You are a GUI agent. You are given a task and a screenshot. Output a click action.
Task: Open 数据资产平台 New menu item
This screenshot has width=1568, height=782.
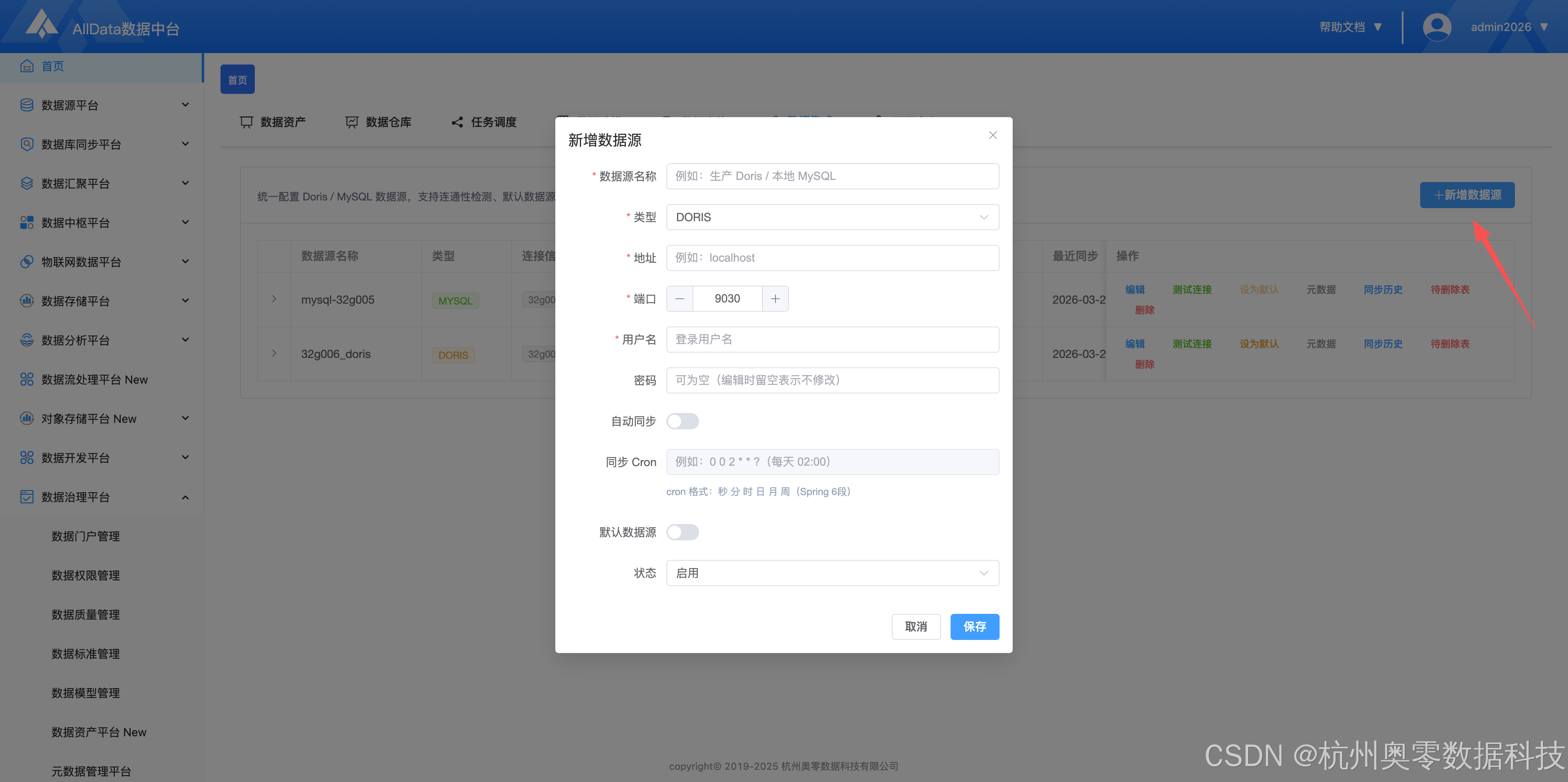coord(98,732)
